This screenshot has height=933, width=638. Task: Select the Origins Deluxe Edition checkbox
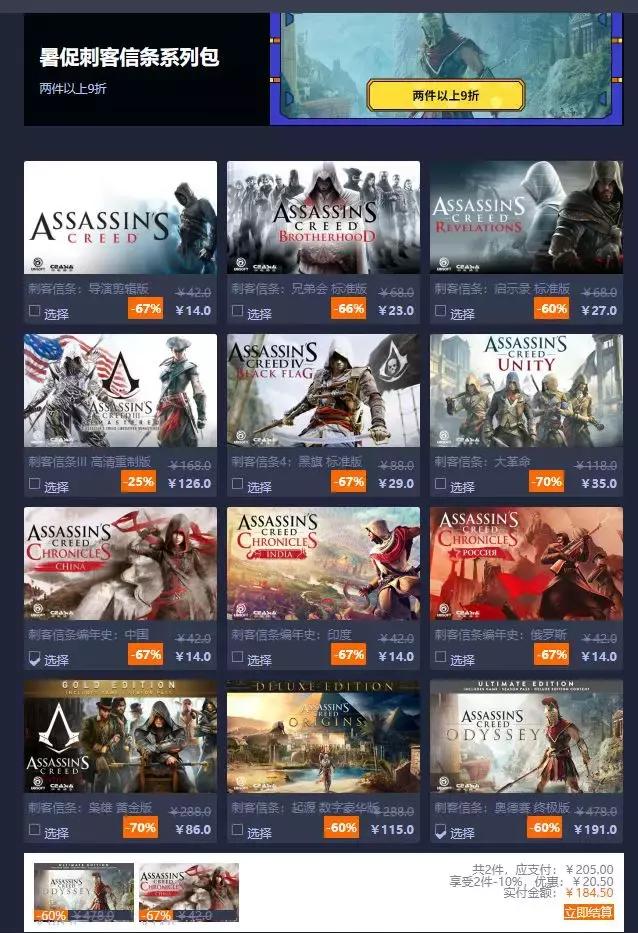click(237, 829)
